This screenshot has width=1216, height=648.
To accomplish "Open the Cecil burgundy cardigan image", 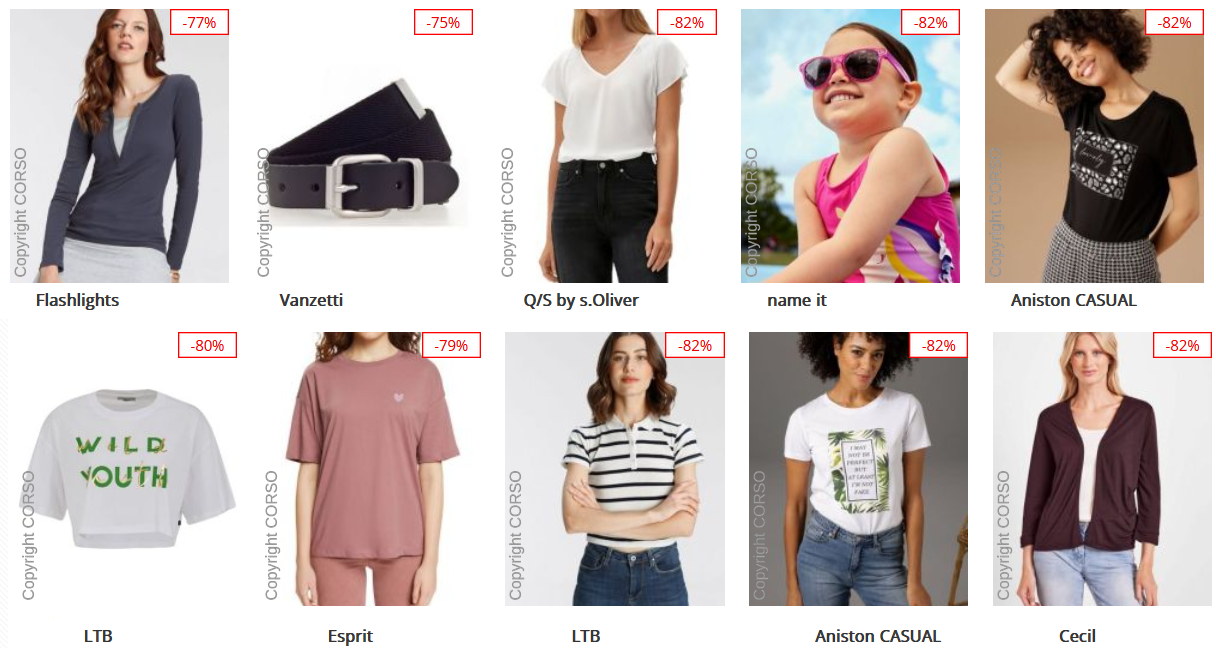I will point(1102,469).
